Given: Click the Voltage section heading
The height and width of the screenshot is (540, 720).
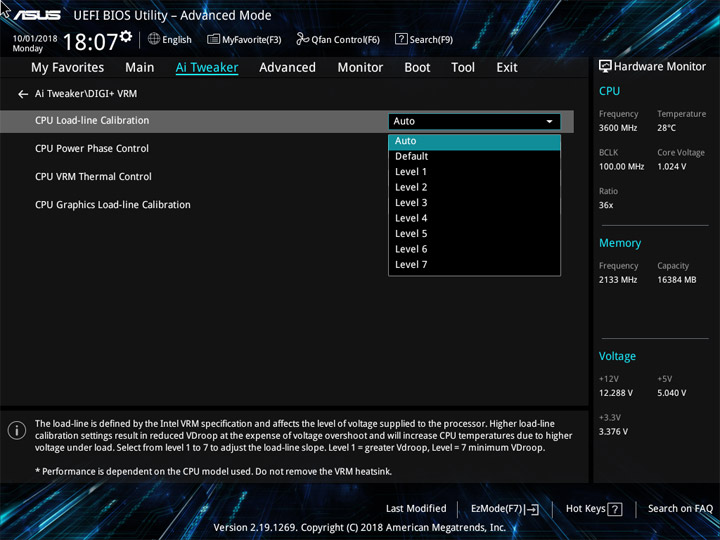Looking at the screenshot, I should click(617, 356).
